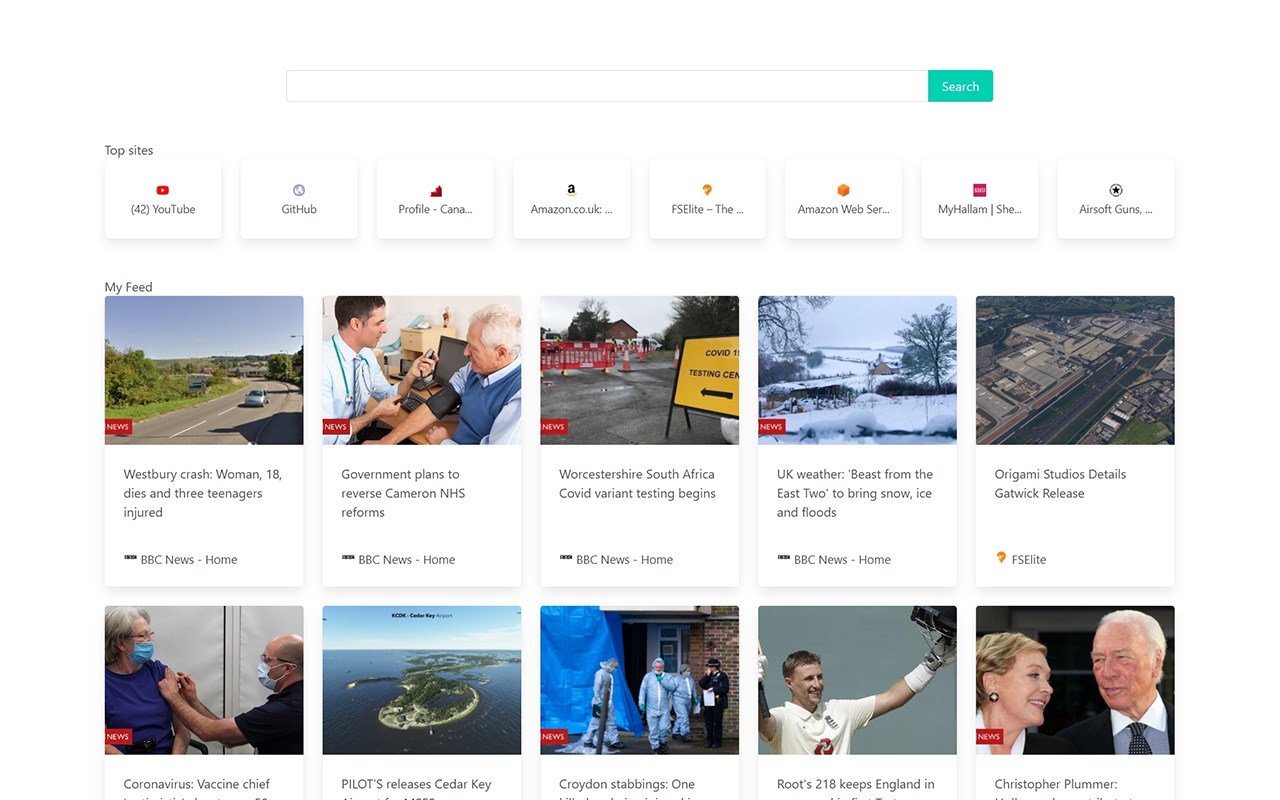This screenshot has width=1280, height=800.
Task: Click the Cedar Key island aerial thumbnail
Action: [422, 680]
